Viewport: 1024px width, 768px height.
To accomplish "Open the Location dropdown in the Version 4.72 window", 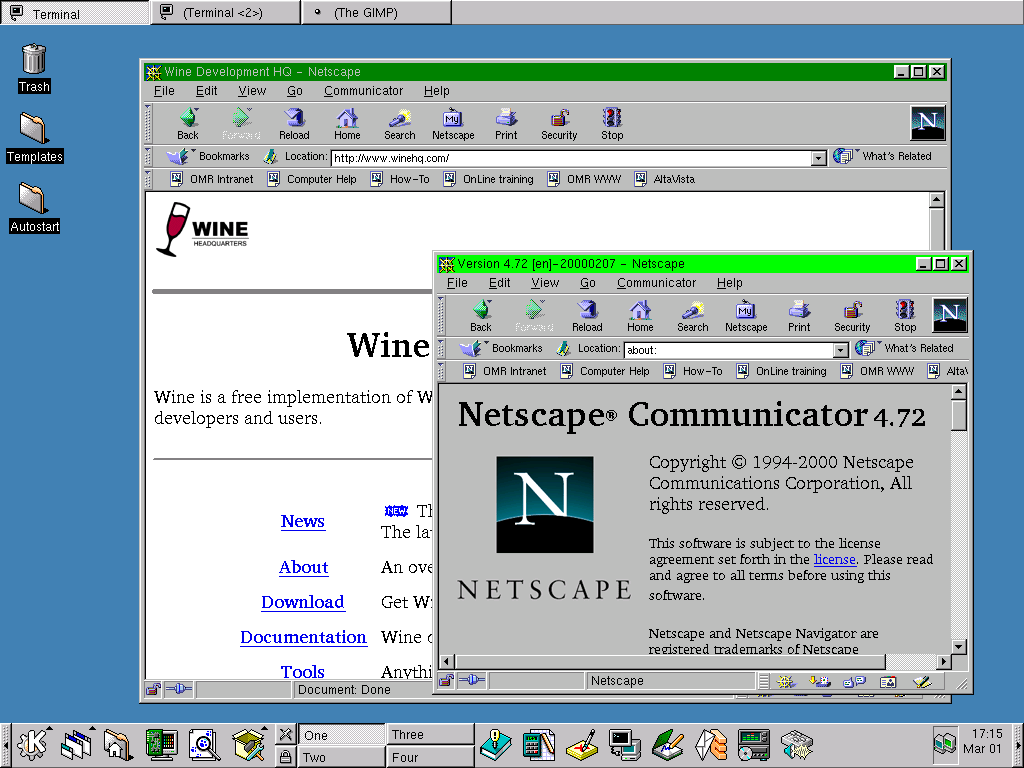I will [x=841, y=350].
